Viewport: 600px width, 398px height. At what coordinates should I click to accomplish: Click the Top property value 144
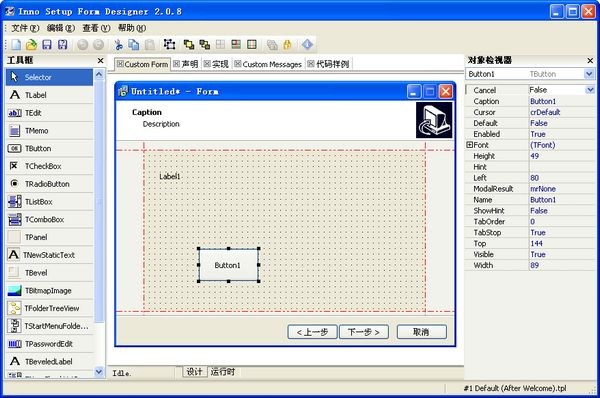click(x=562, y=243)
